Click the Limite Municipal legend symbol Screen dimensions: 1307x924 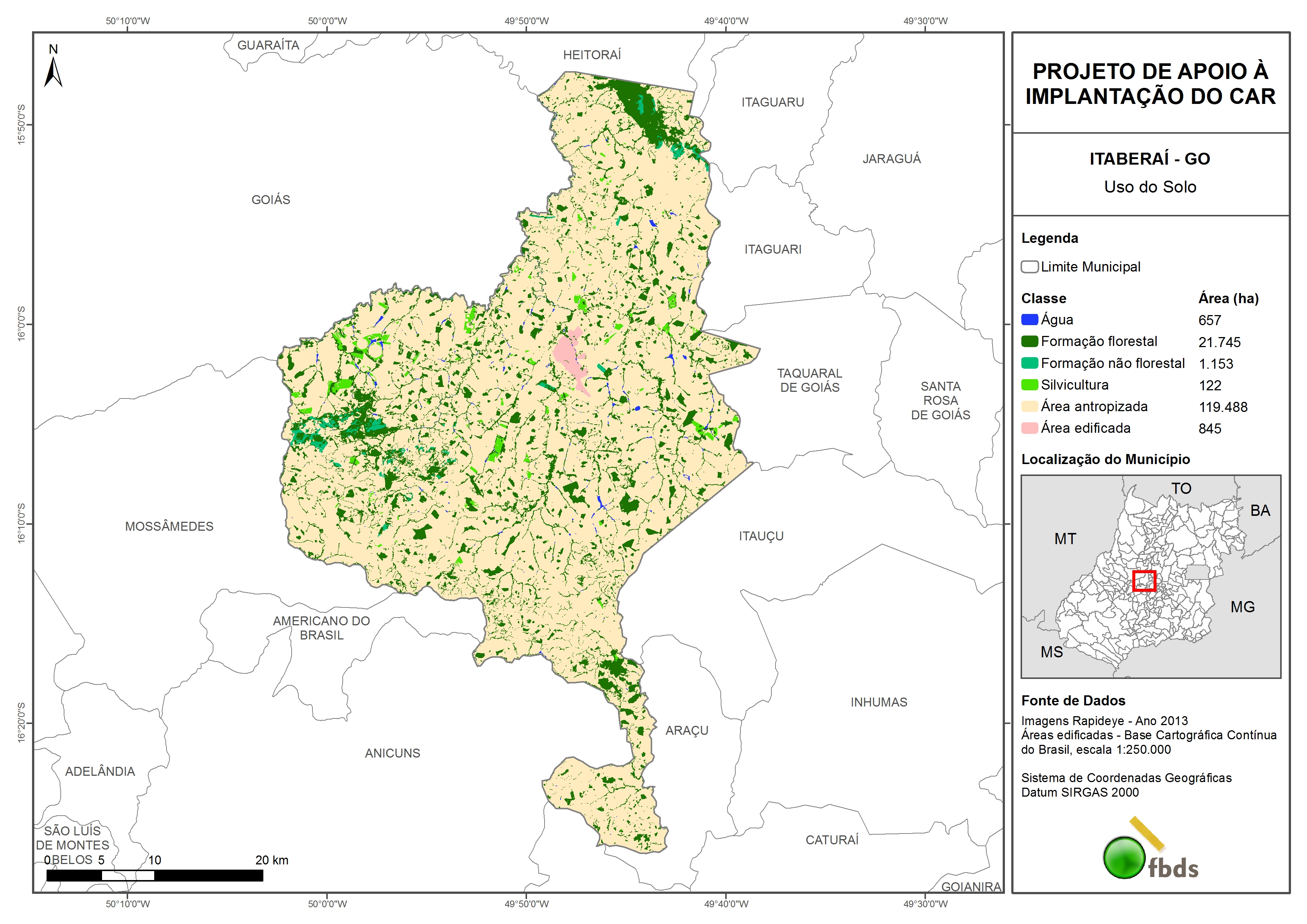[x=1029, y=267]
